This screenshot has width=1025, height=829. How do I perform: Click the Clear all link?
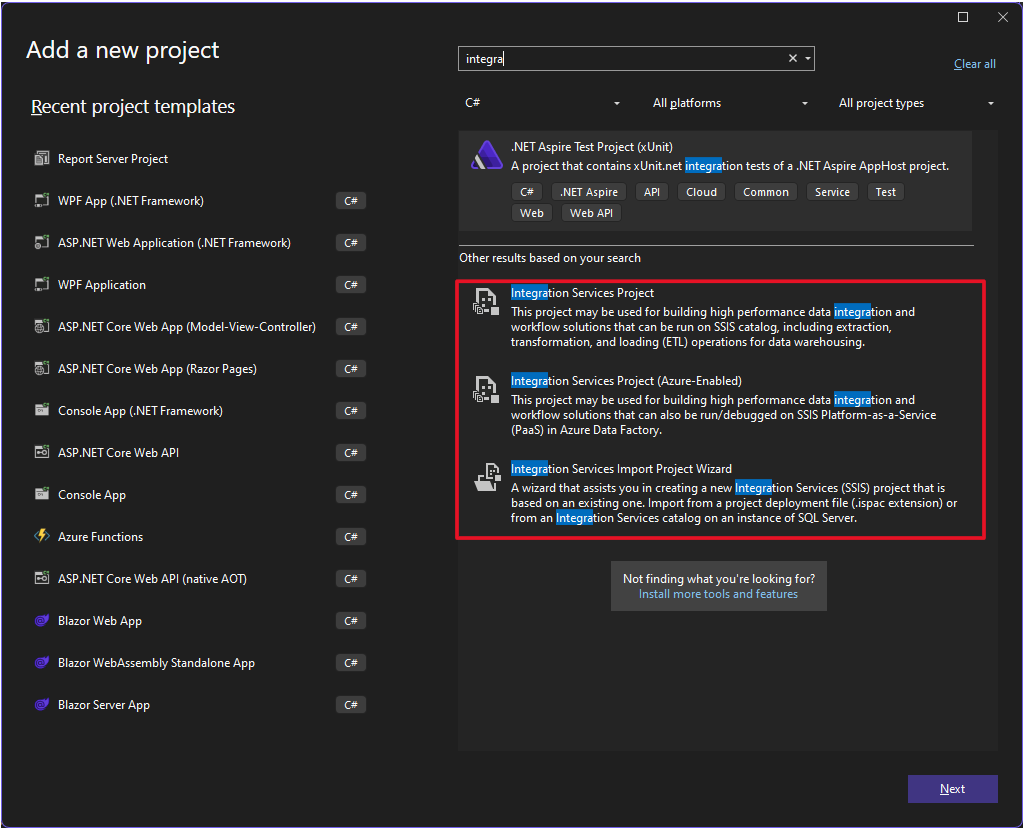pos(974,64)
